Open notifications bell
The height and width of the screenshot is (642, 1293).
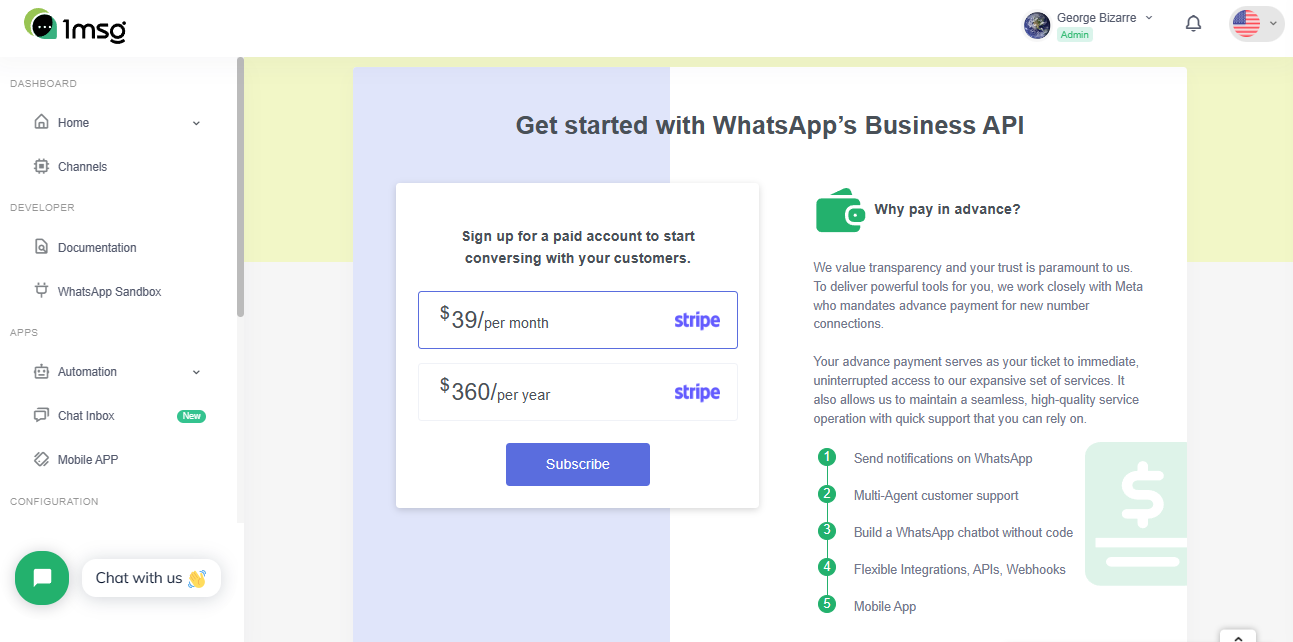pyautogui.click(x=1193, y=24)
